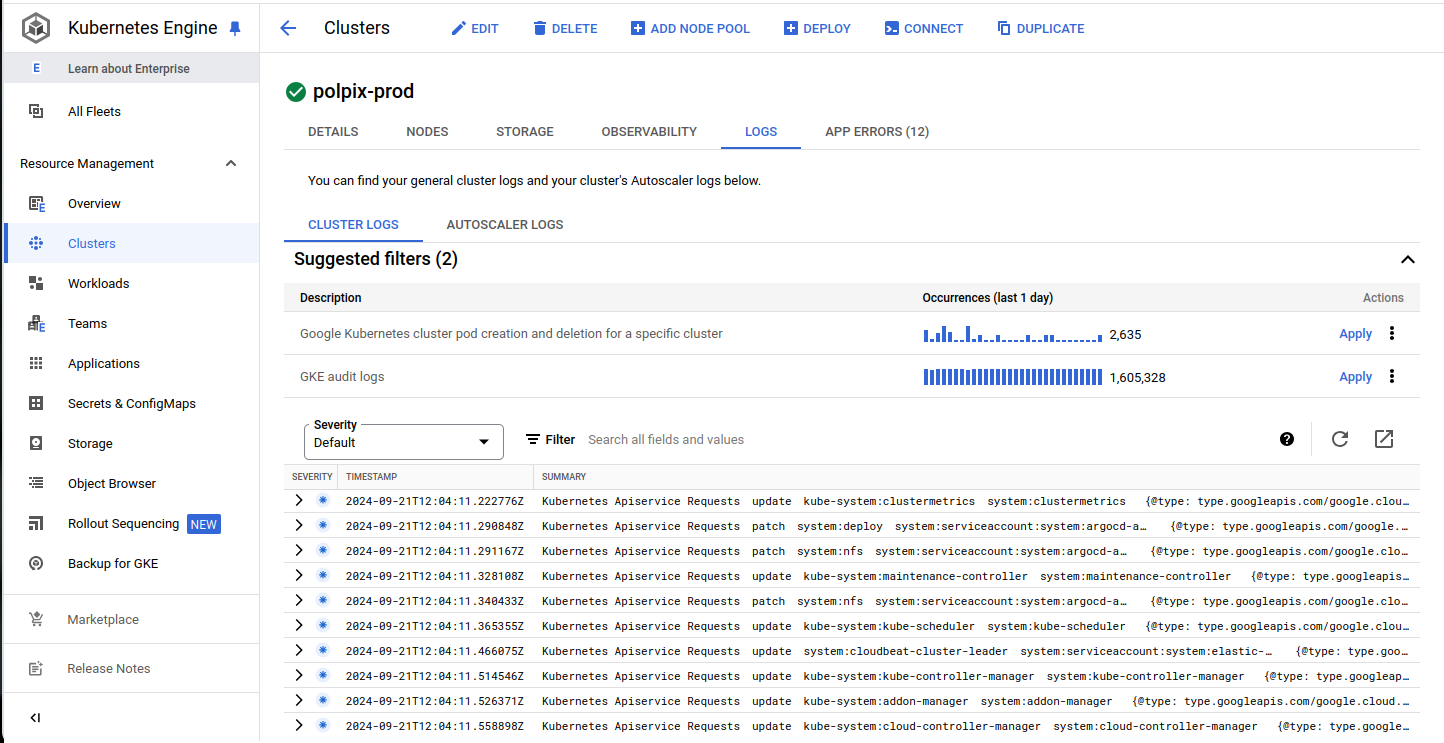Click the Duplicate button
The height and width of the screenshot is (743, 1444).
click(x=1041, y=28)
